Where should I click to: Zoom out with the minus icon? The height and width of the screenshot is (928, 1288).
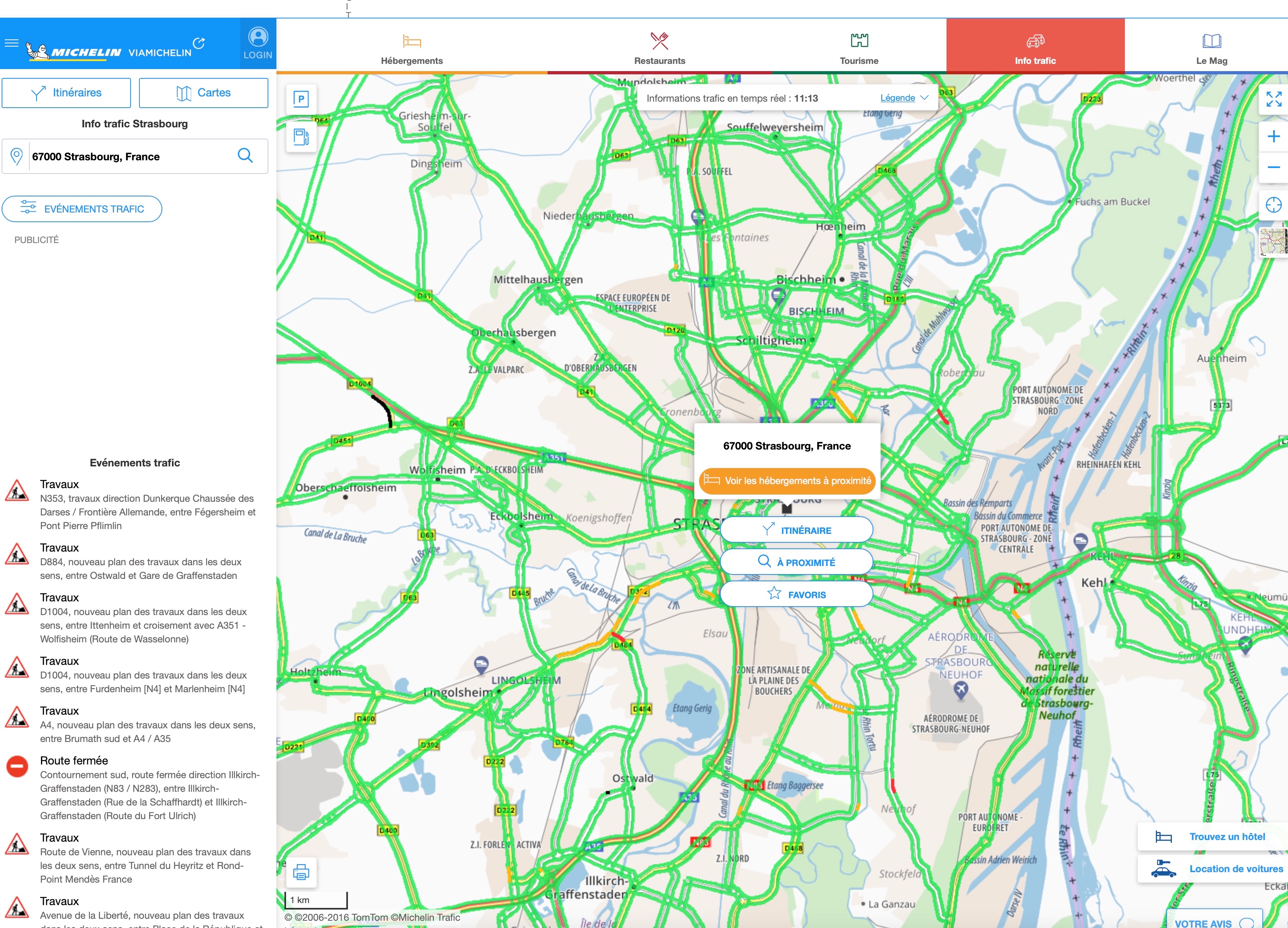point(1273,167)
